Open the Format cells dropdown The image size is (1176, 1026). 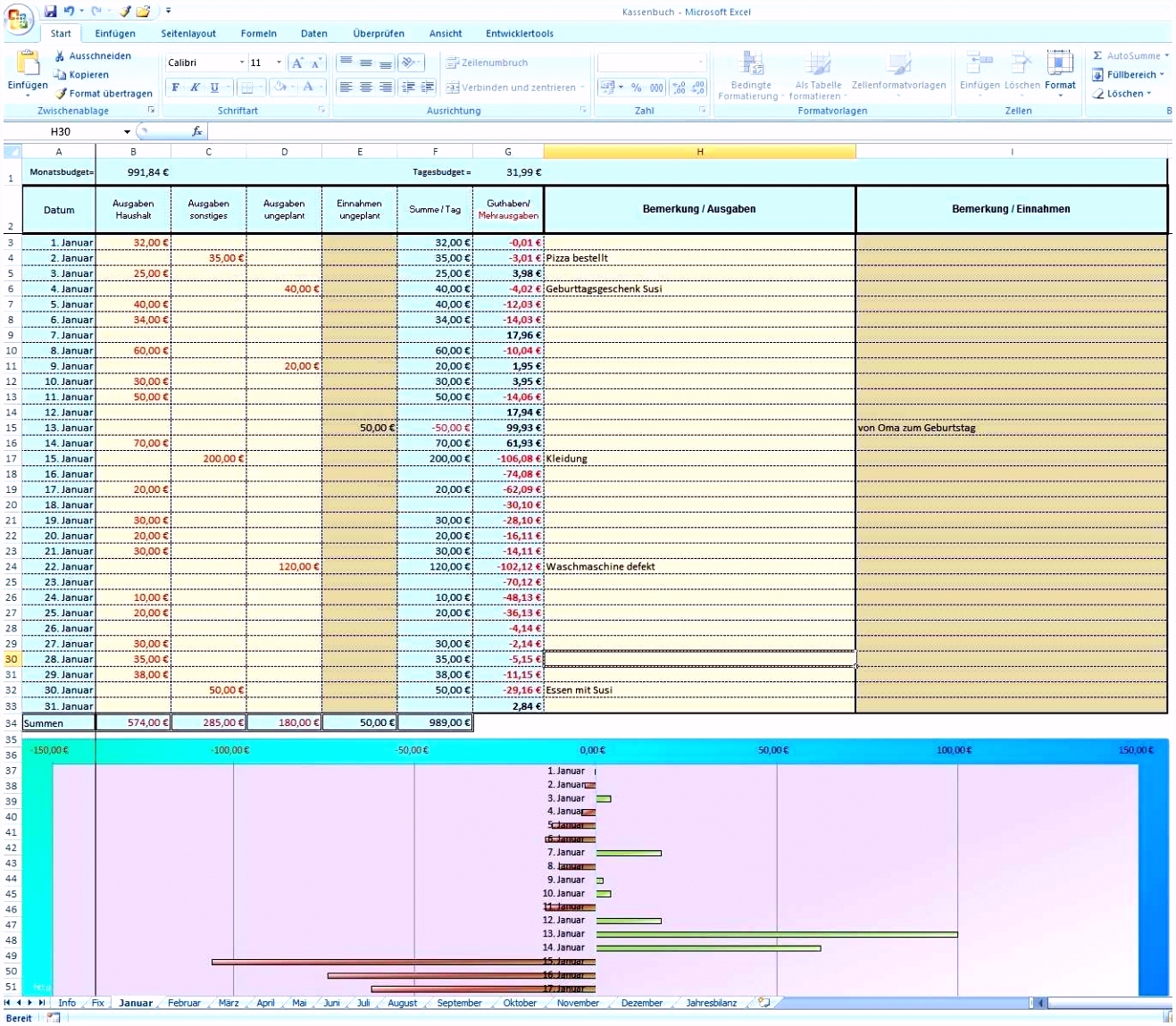click(1060, 72)
